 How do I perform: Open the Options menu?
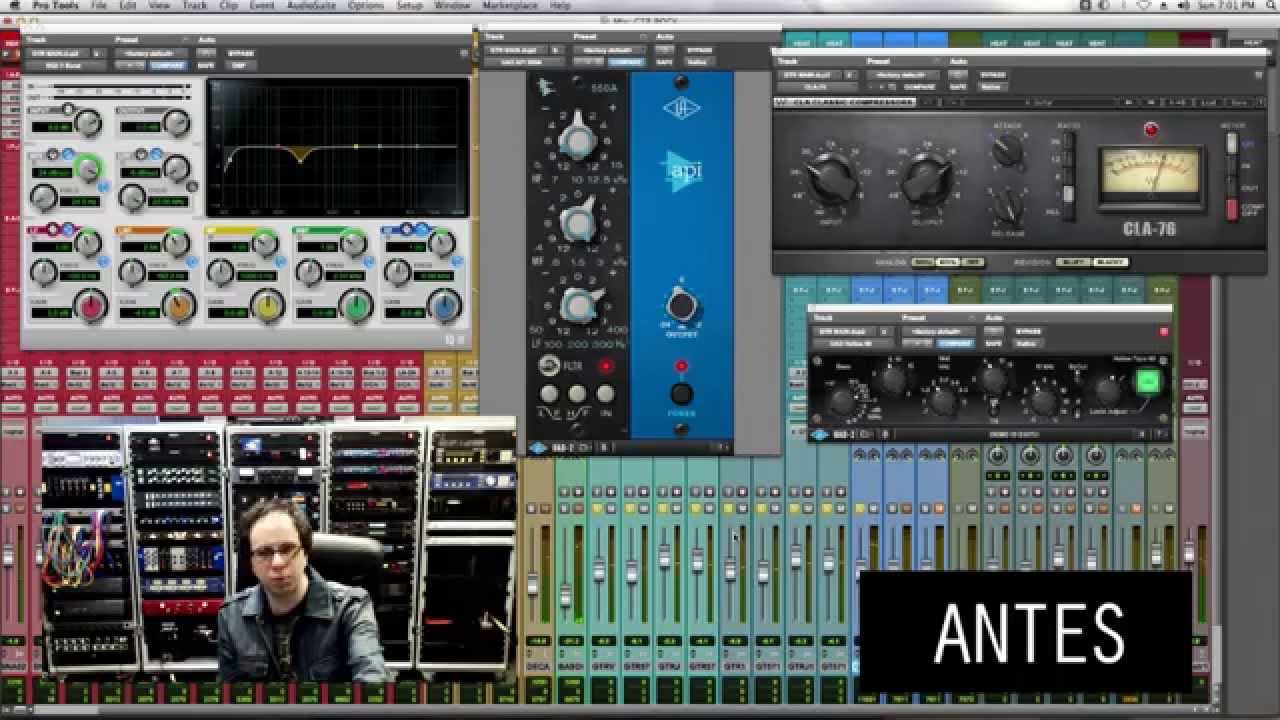click(x=366, y=6)
